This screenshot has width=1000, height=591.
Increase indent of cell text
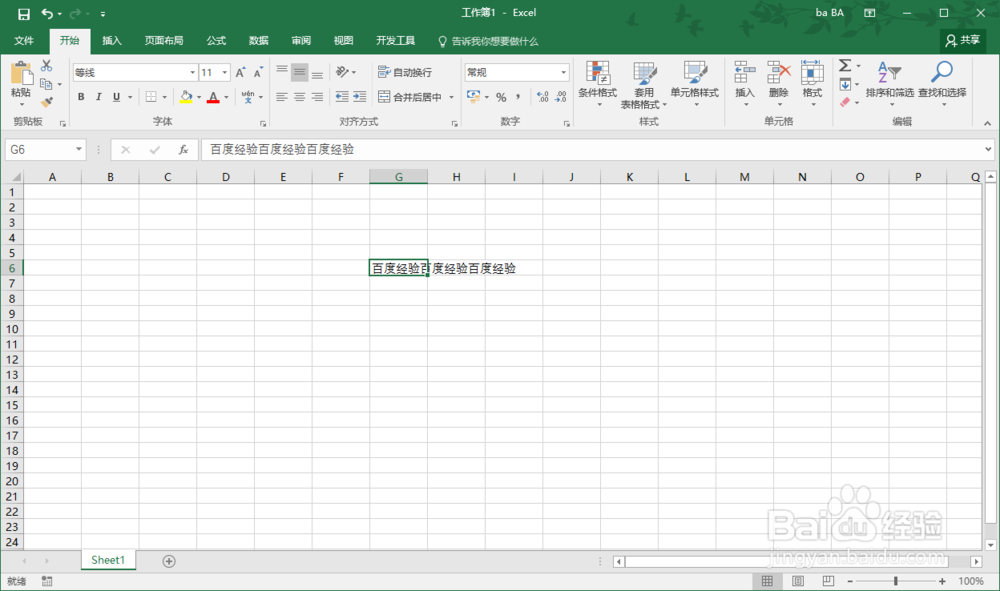click(360, 97)
